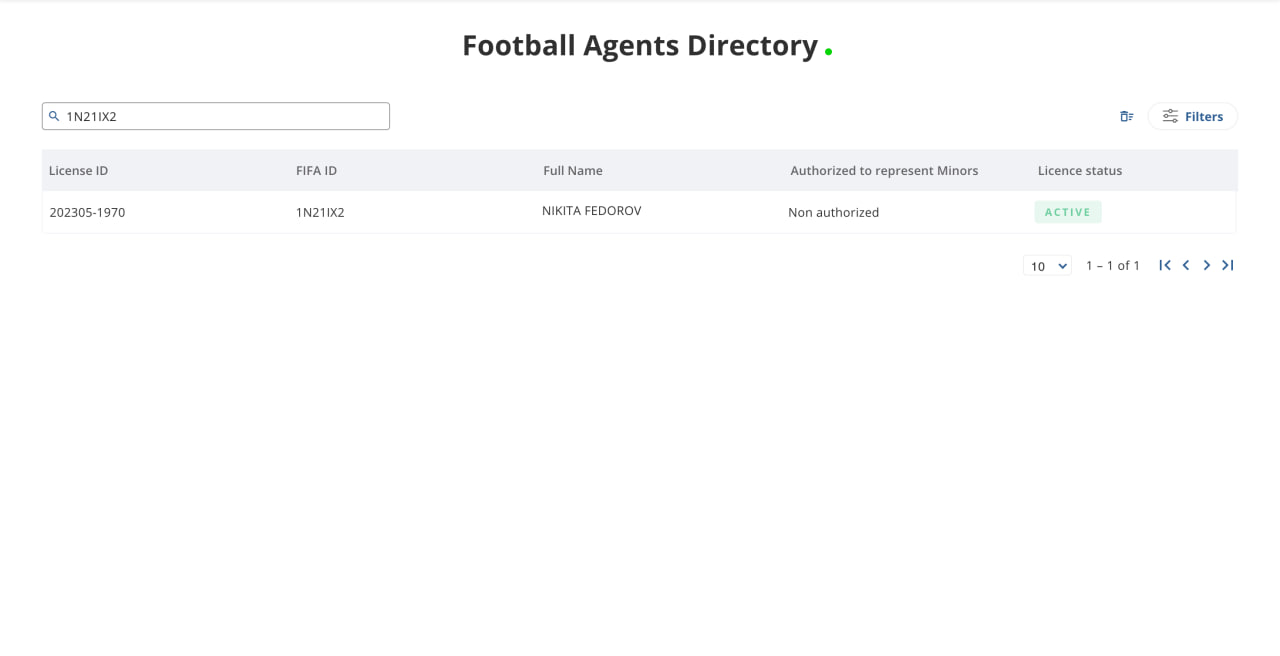The width and height of the screenshot is (1280, 656).
Task: Sort by License ID column header
Action: coord(78,171)
